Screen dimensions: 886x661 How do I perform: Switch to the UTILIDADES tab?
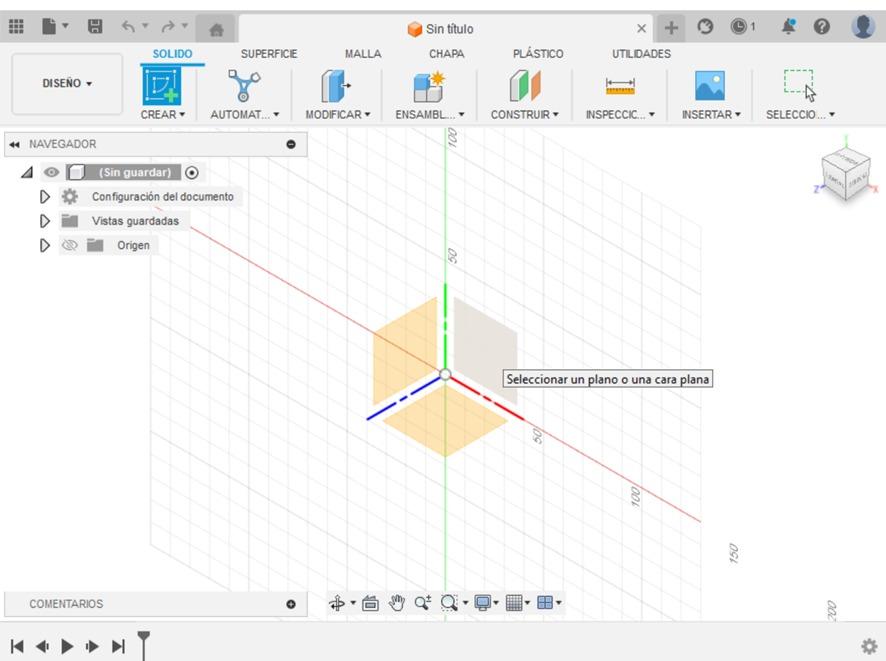[x=641, y=54]
